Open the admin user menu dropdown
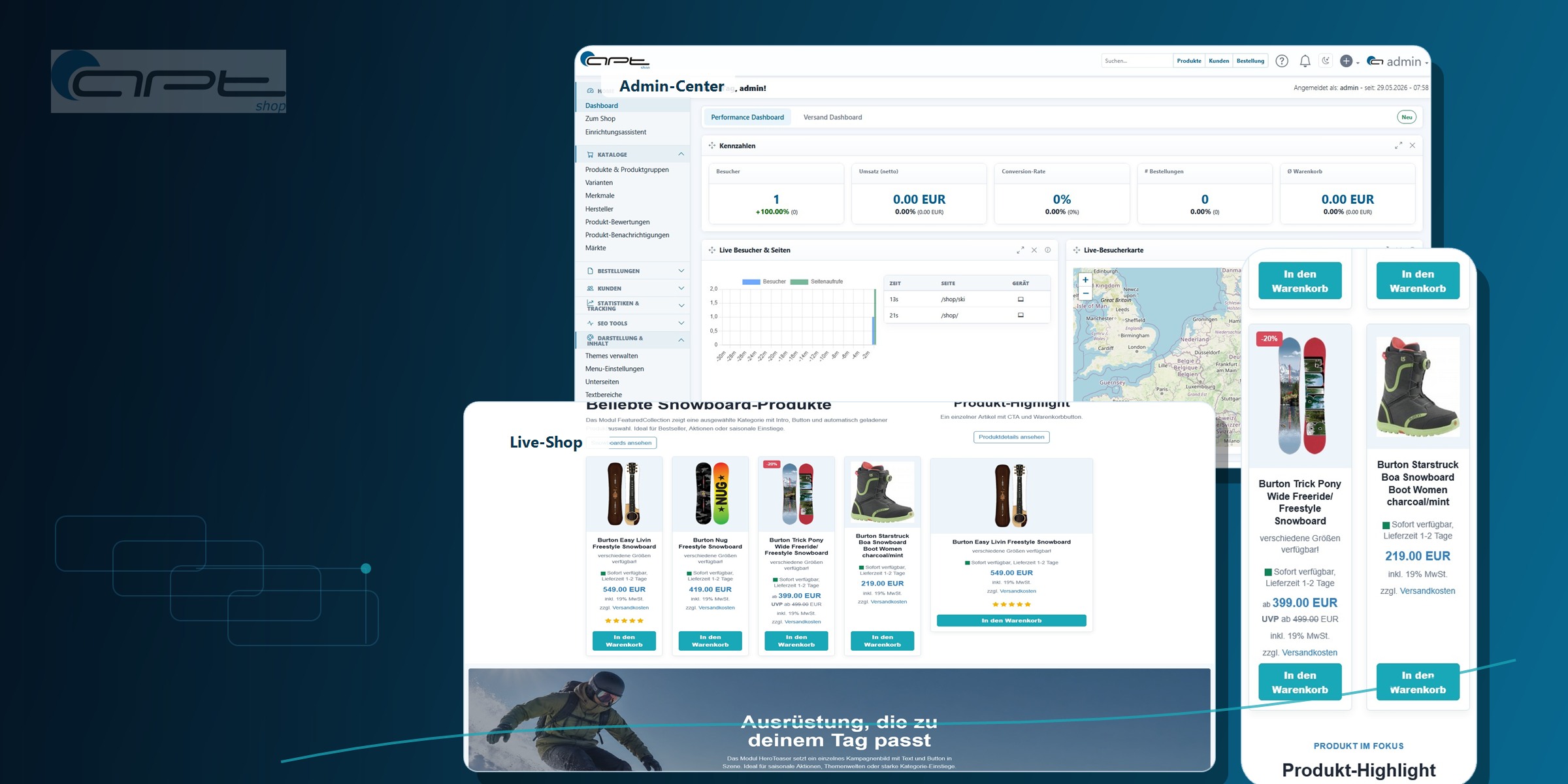The width and height of the screenshot is (1568, 784). coord(1397,61)
